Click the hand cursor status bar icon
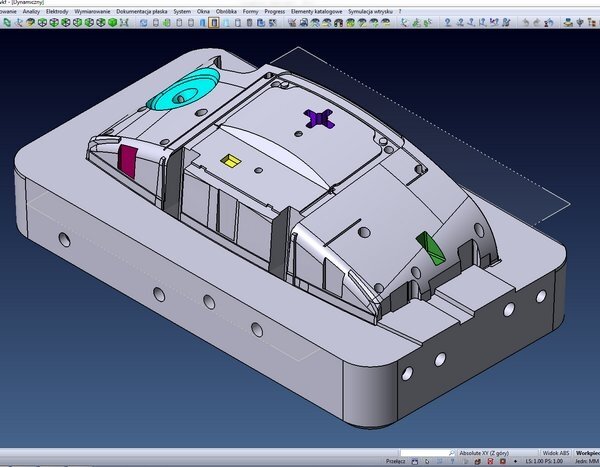This screenshot has height=467, width=600. 427,461
